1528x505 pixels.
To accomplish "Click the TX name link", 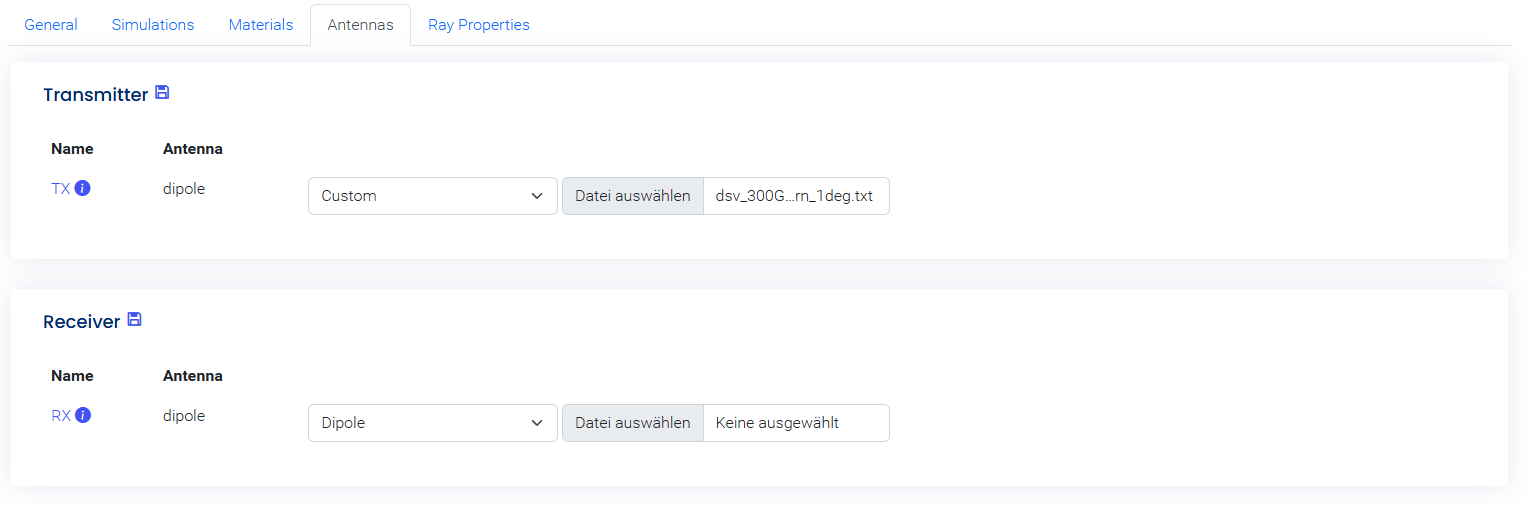I will [x=61, y=188].
